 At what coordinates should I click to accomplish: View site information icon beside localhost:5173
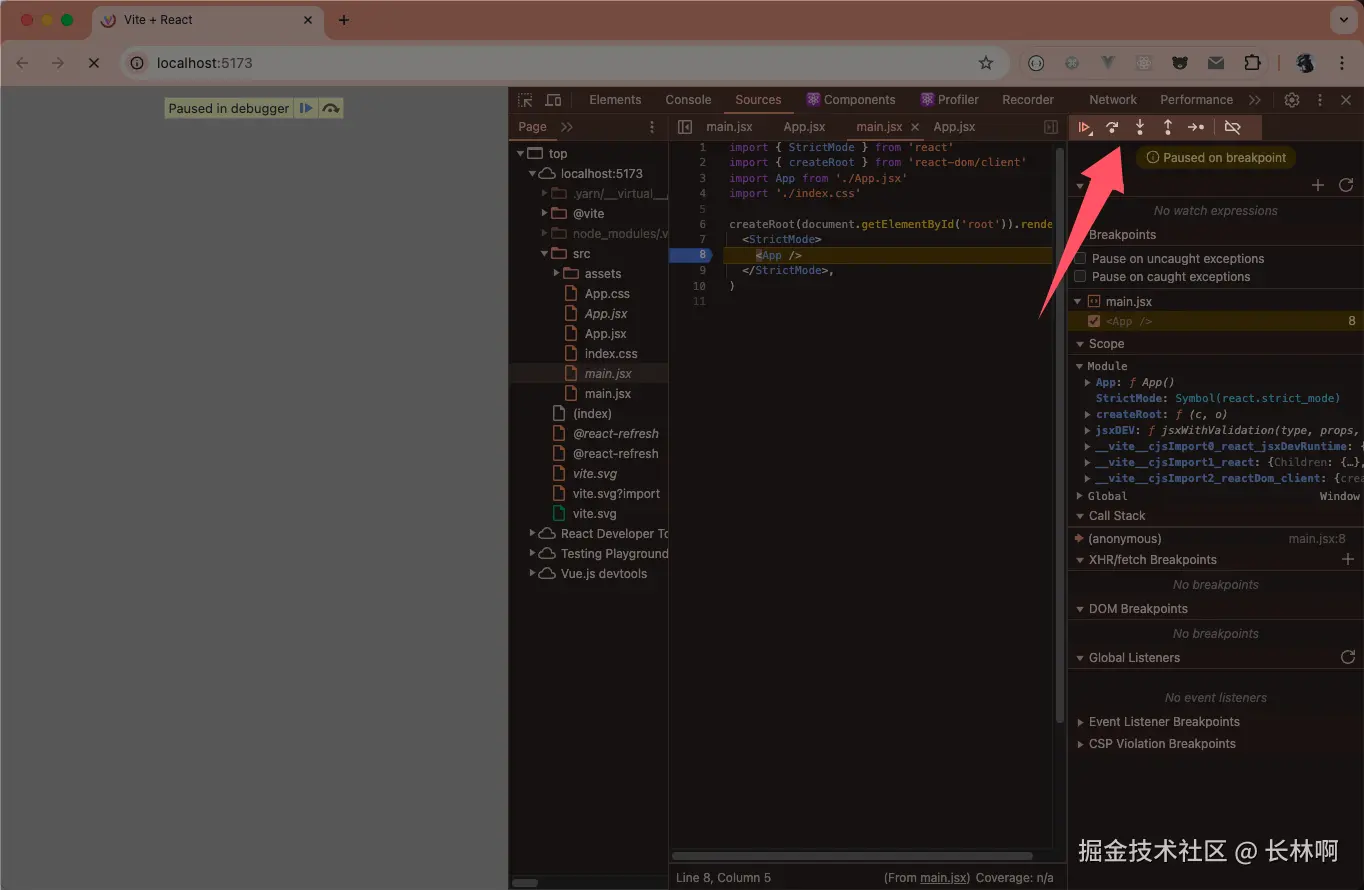138,63
